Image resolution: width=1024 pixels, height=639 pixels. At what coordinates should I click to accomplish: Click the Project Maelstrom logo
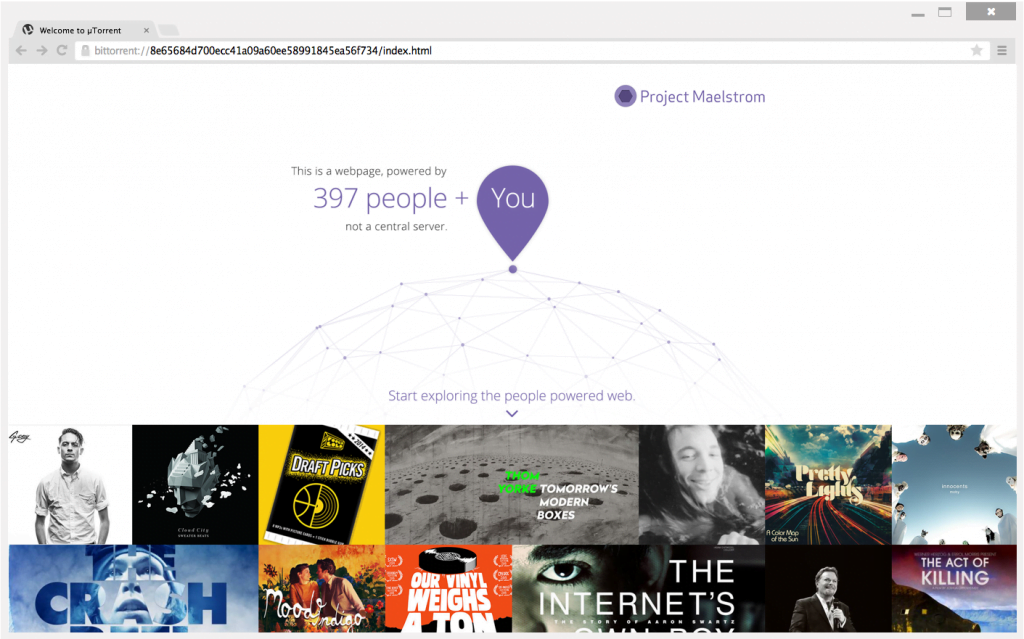click(x=689, y=96)
